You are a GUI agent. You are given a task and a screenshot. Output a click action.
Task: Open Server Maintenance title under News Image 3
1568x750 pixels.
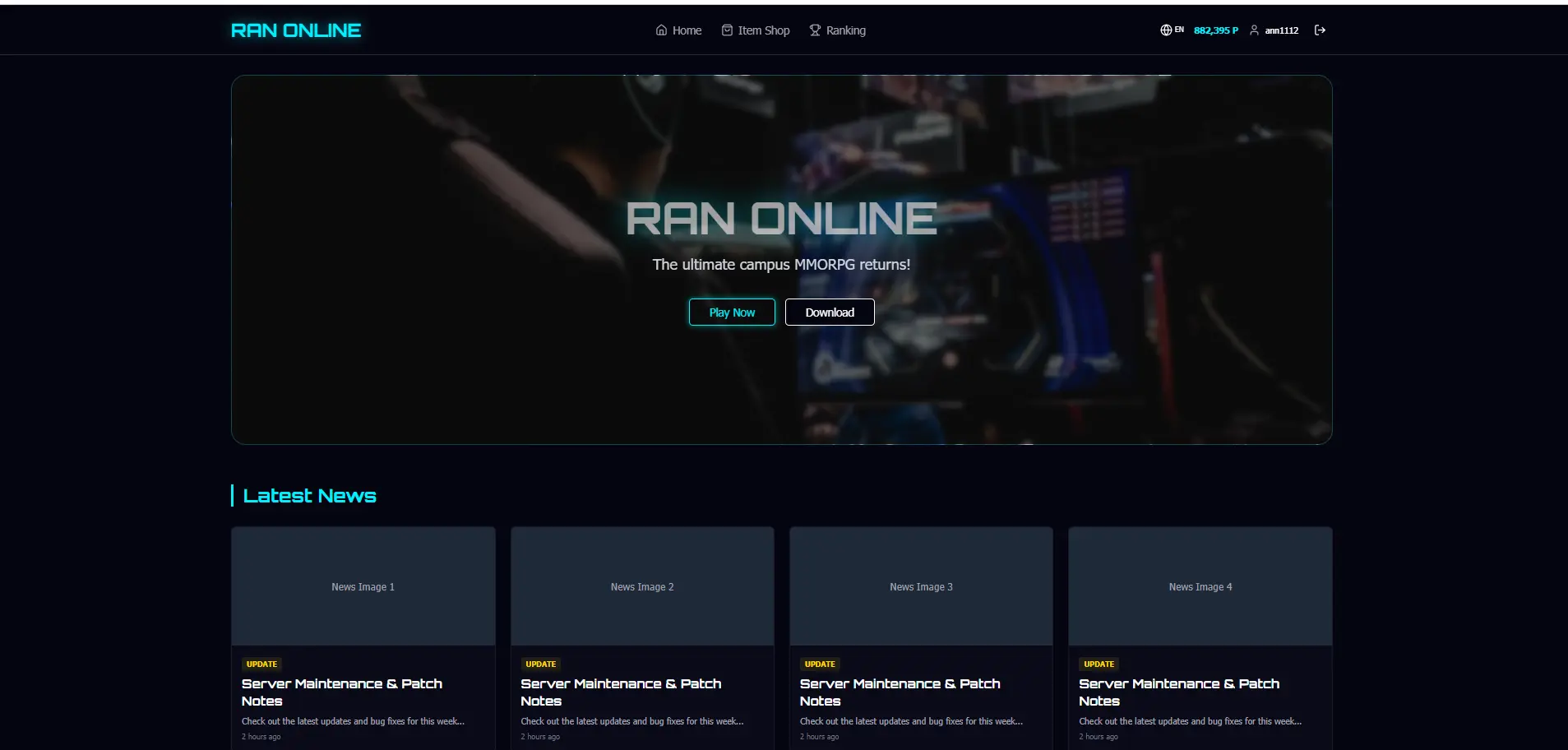coord(900,692)
